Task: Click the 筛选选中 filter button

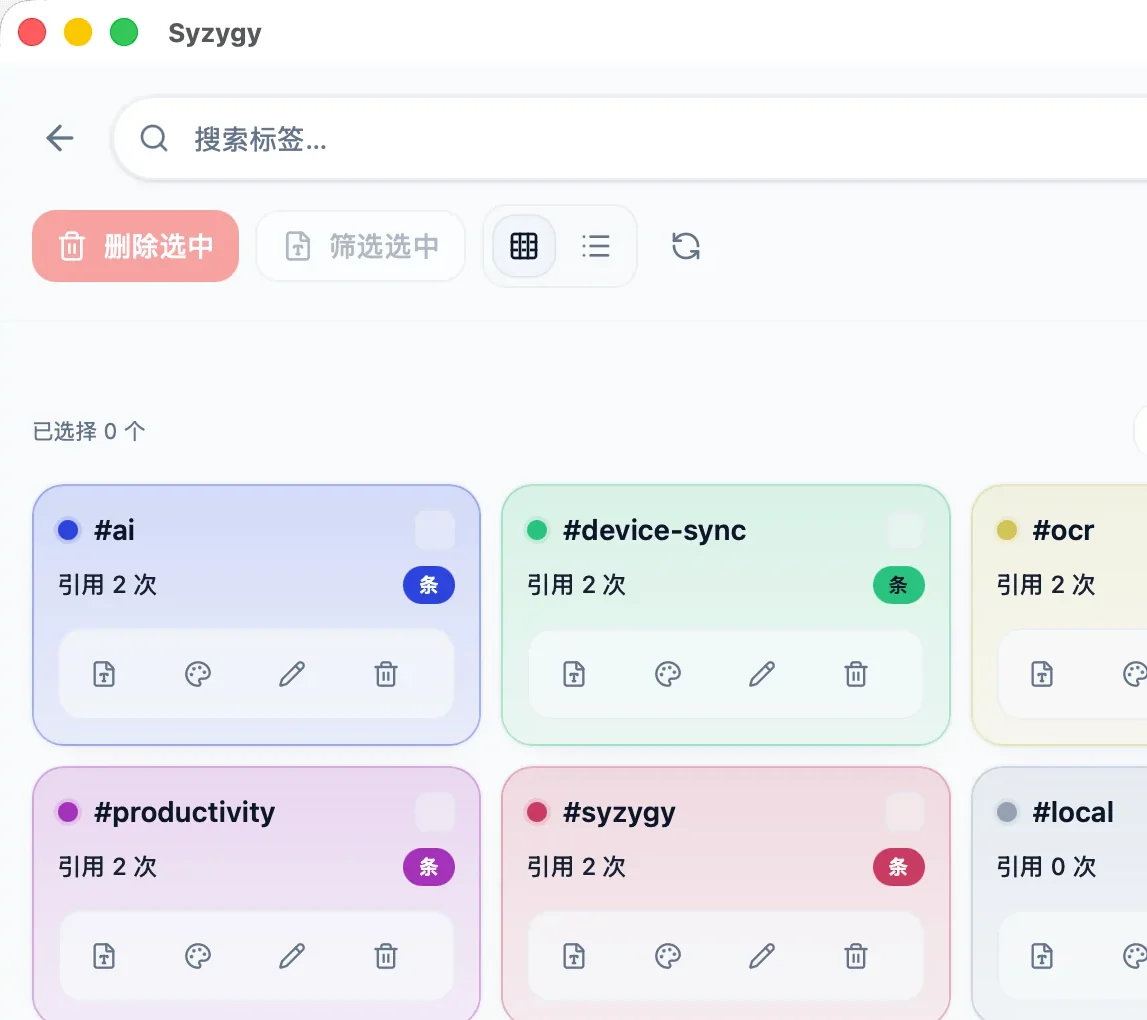Action: (x=361, y=246)
